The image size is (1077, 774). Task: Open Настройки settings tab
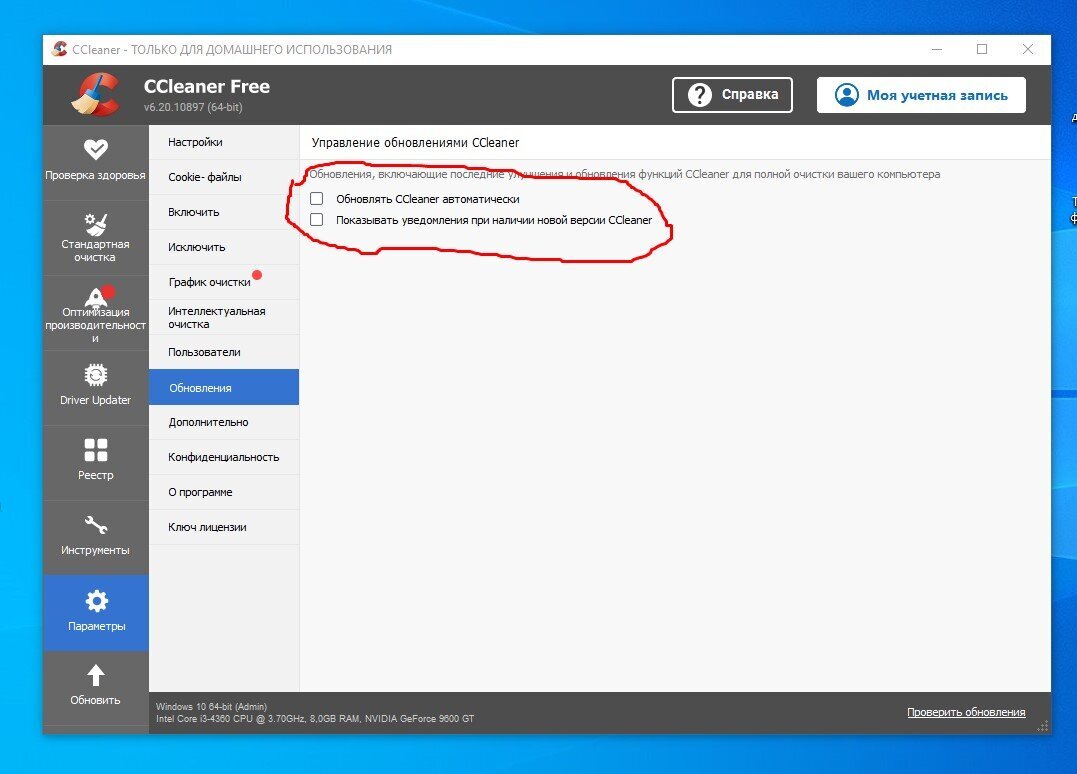[x=224, y=142]
